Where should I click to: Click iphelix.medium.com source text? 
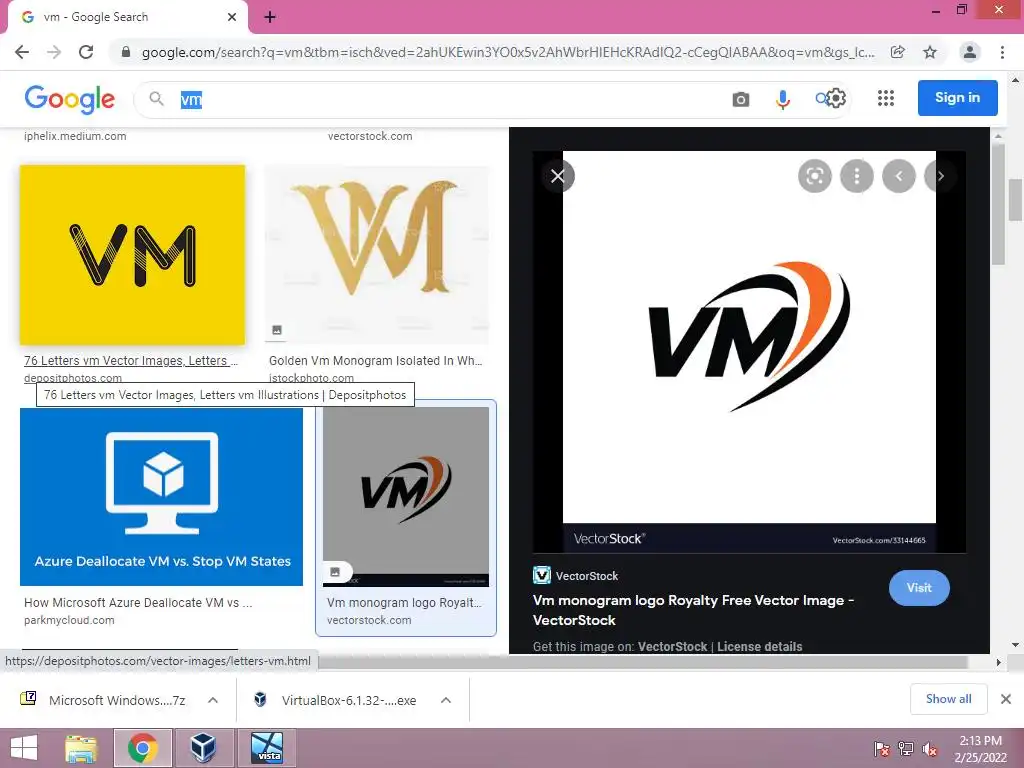point(75,136)
